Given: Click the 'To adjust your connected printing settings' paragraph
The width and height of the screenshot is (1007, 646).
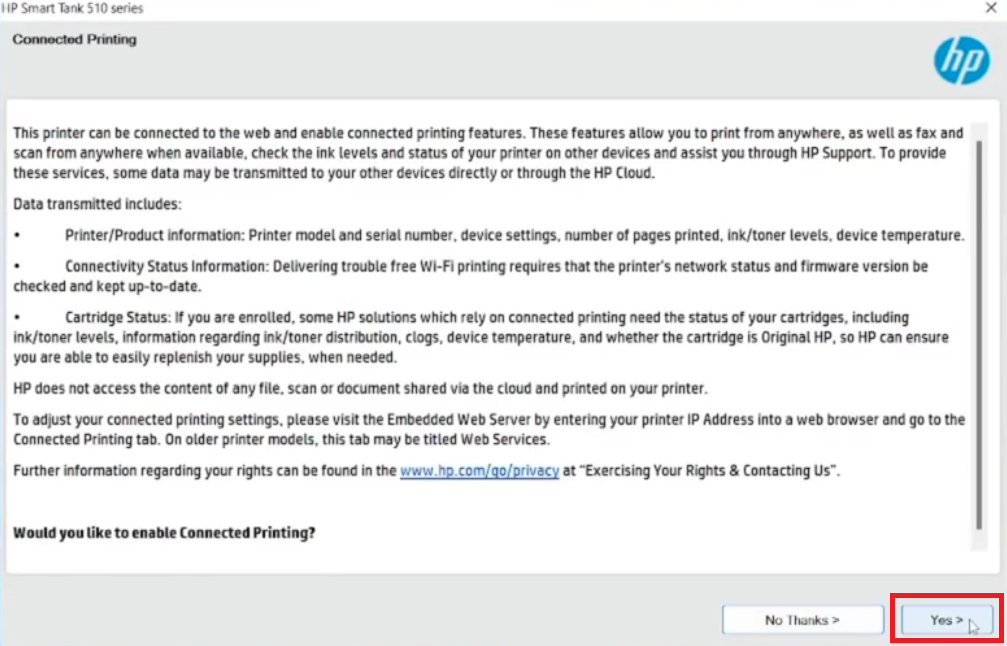Looking at the screenshot, I should [489, 430].
